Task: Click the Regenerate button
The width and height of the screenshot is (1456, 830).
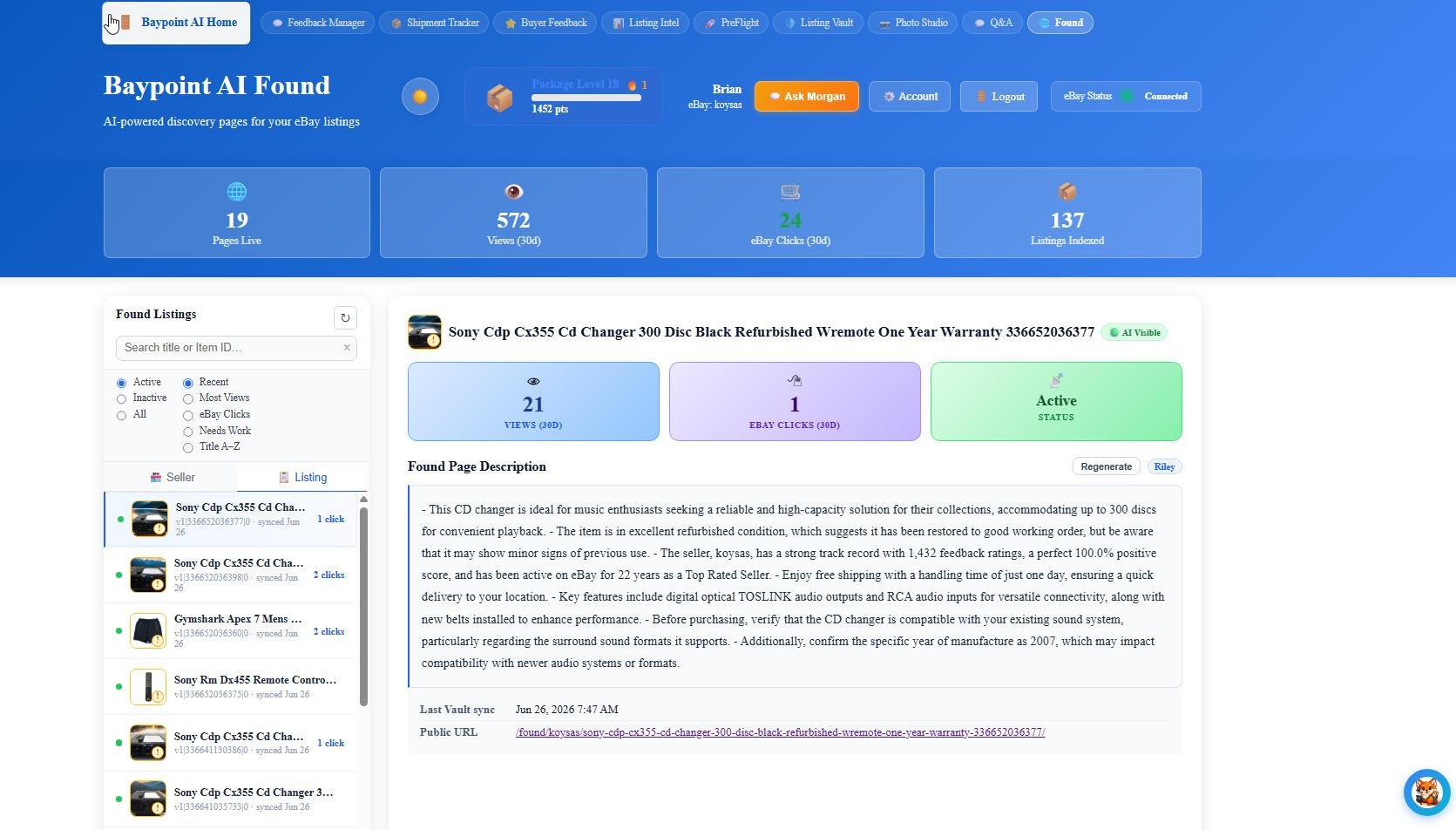Action: coord(1106,466)
